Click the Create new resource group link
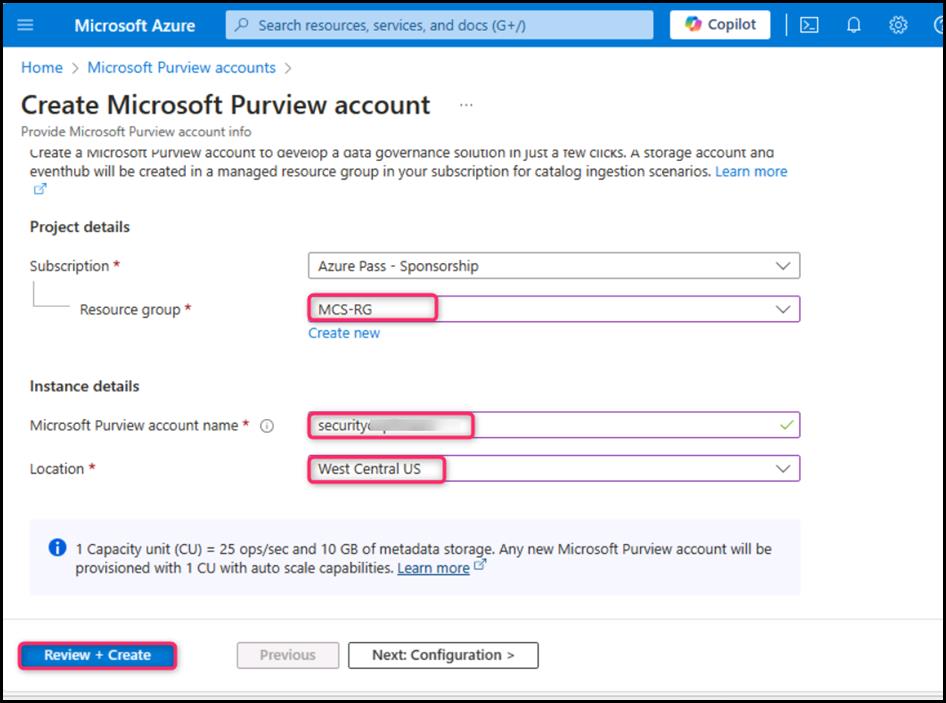This screenshot has width=946, height=703. pyautogui.click(x=344, y=333)
